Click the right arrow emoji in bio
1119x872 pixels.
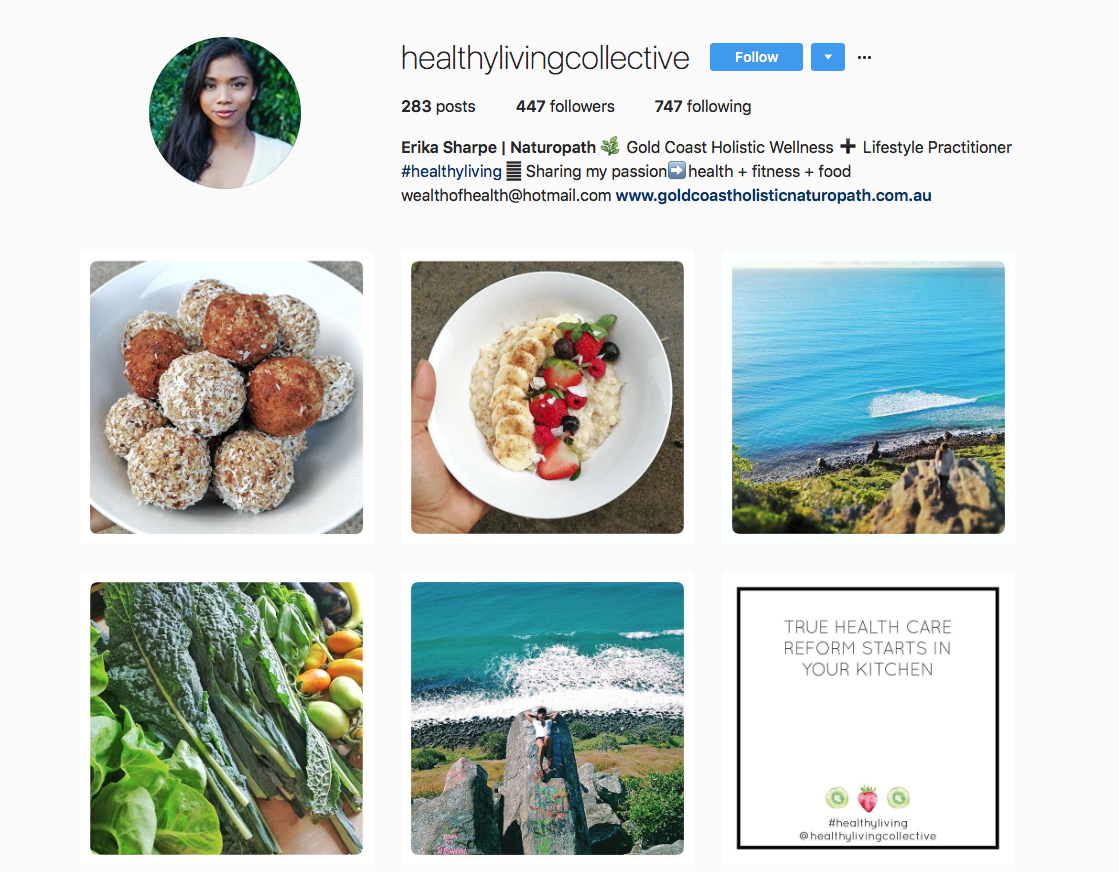[677, 171]
